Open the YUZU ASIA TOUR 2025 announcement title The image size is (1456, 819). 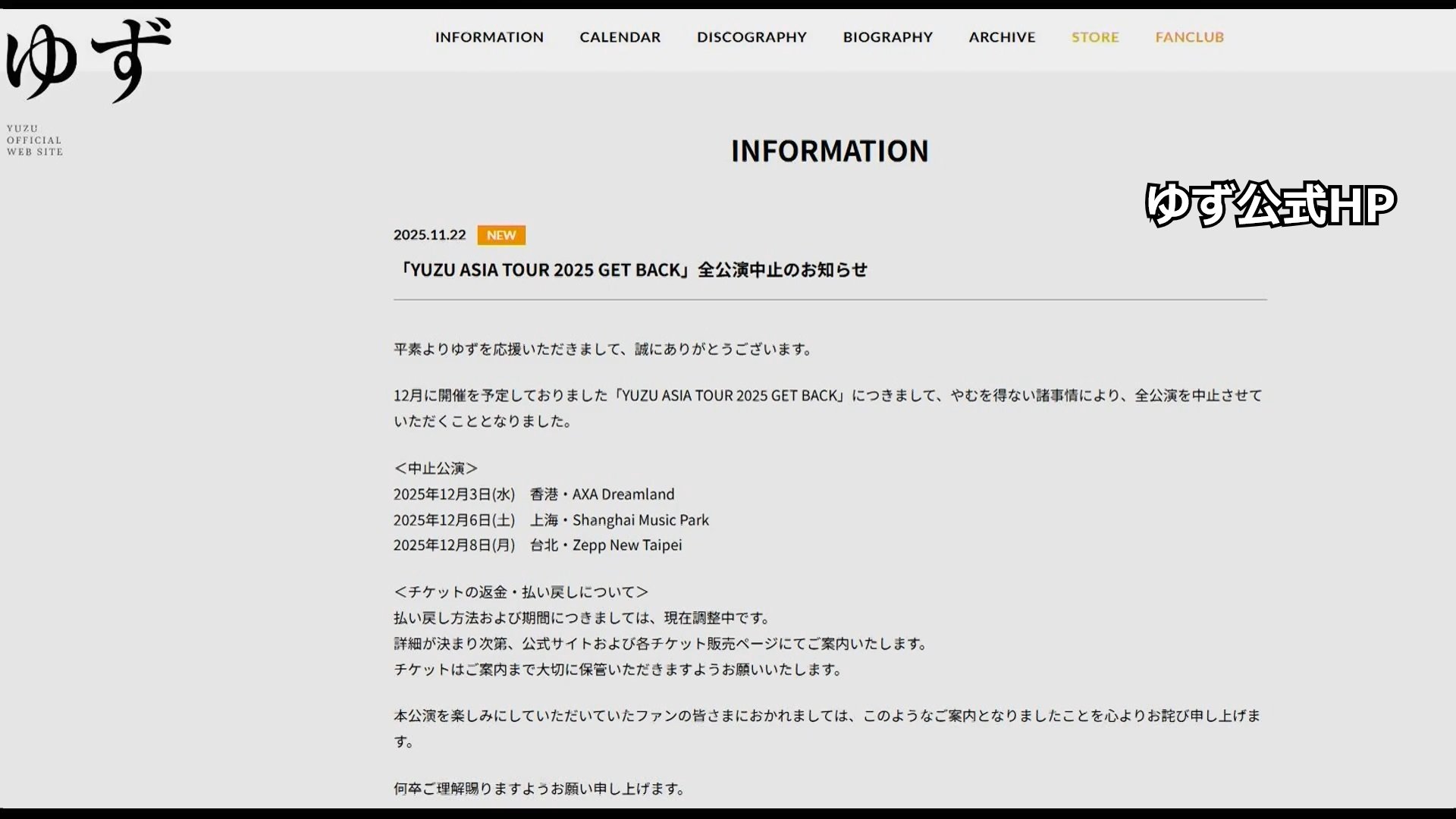click(635, 269)
